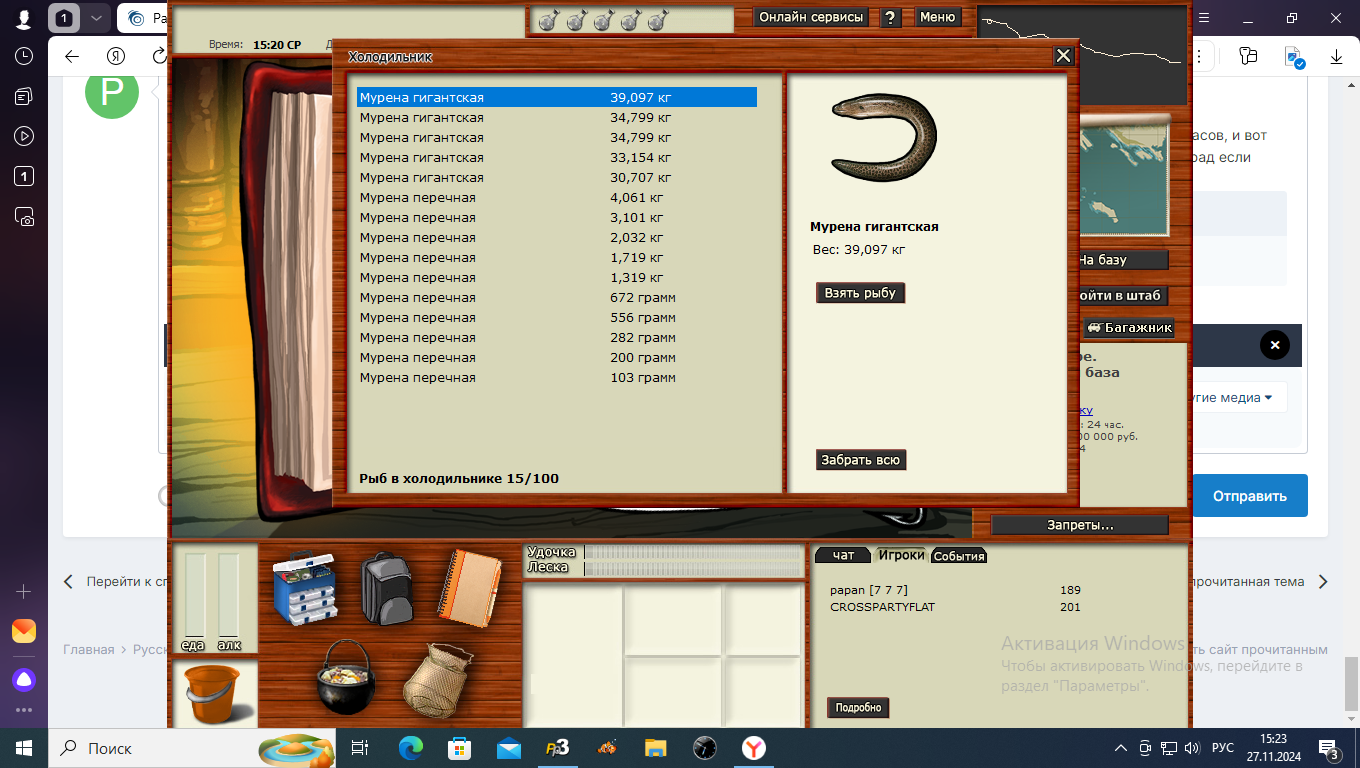Screen dimensions: 1360x768
Task: Click the blue Отправить button
Action: [1249, 495]
